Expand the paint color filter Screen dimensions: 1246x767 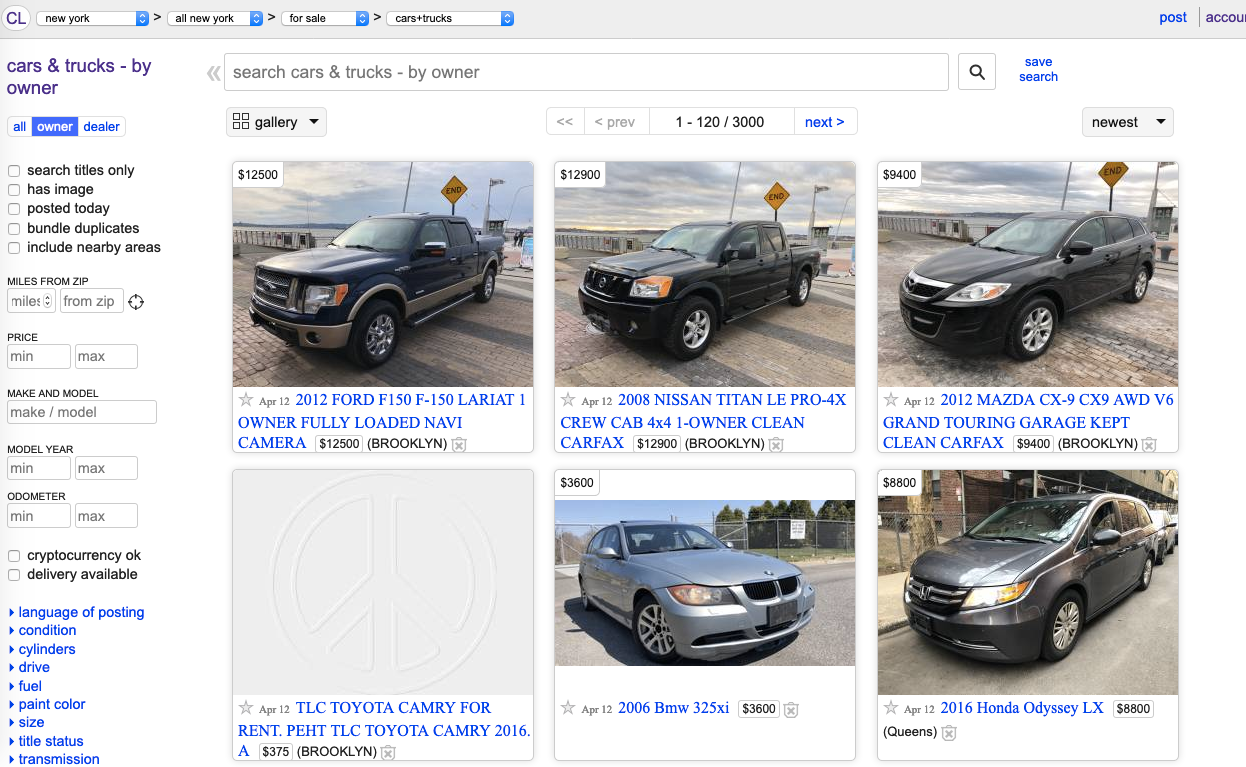pos(47,704)
